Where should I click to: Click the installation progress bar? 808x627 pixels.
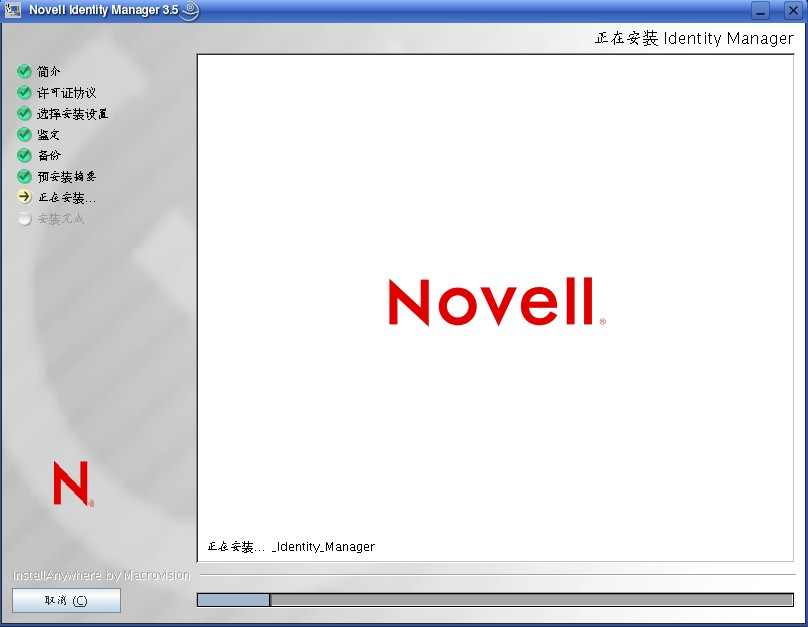click(495, 600)
